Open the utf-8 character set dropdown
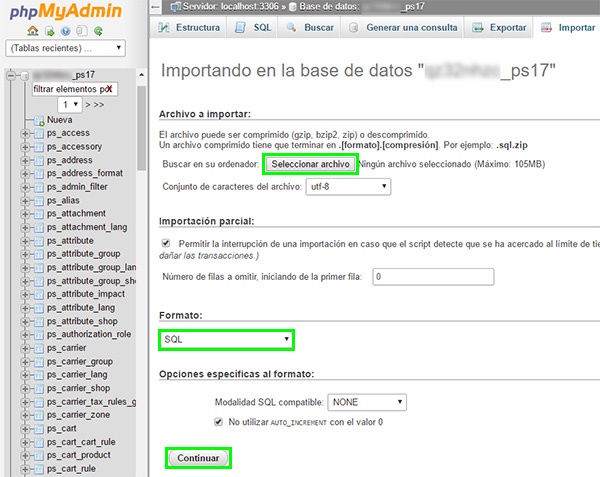600x477 pixels. coord(348,187)
